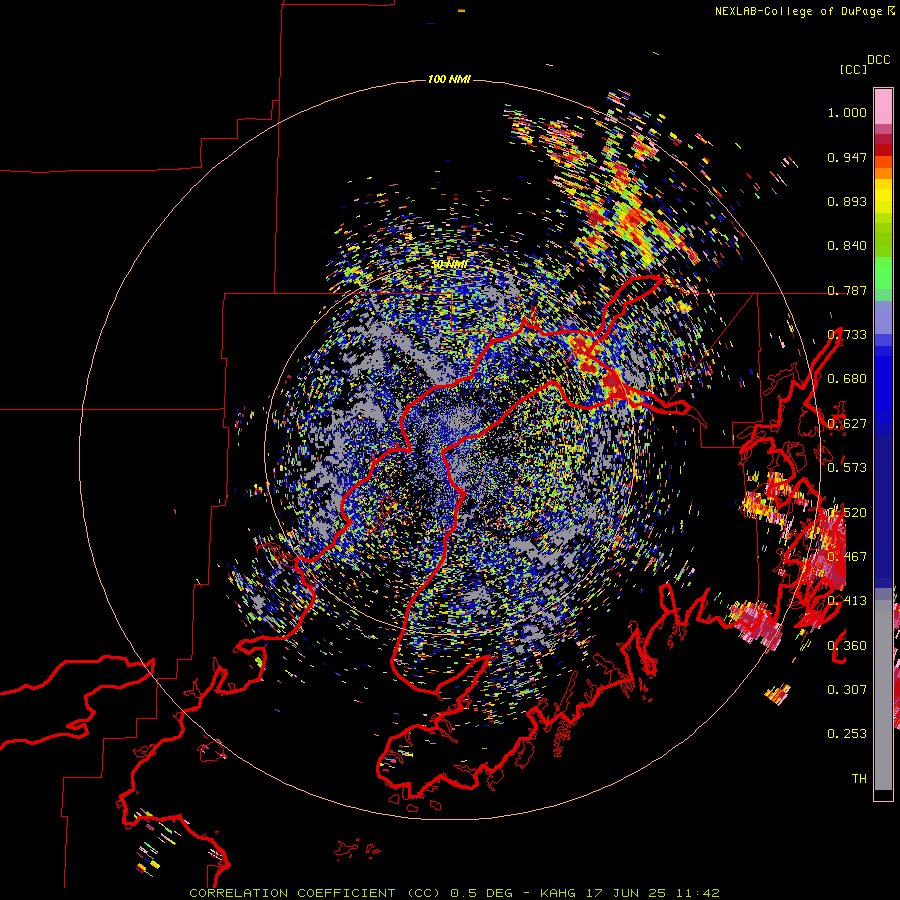Pick the blue swatch beside 0.680 on the color bar
900x900 pixels.
(883, 385)
